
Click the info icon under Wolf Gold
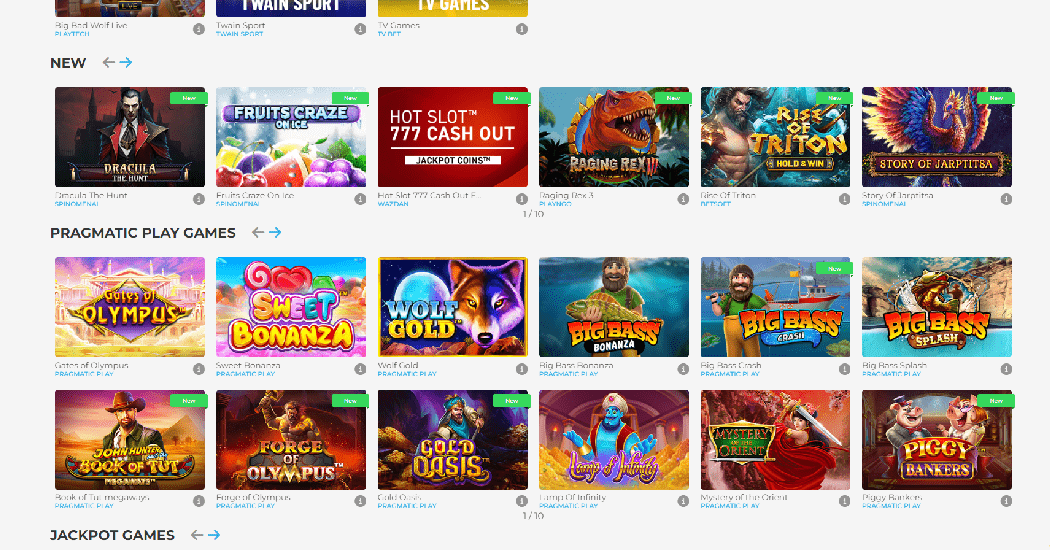pos(521,369)
